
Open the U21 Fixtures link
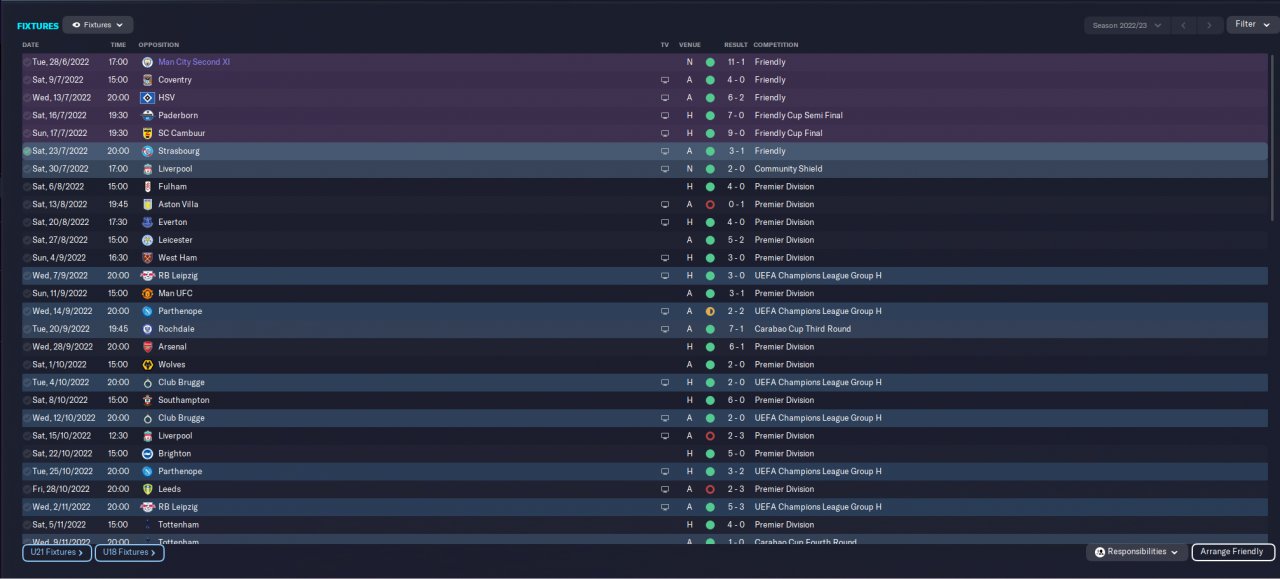(57, 552)
